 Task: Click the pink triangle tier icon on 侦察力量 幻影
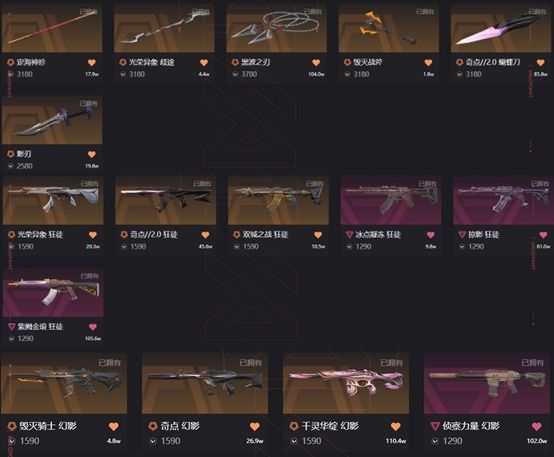click(x=435, y=426)
